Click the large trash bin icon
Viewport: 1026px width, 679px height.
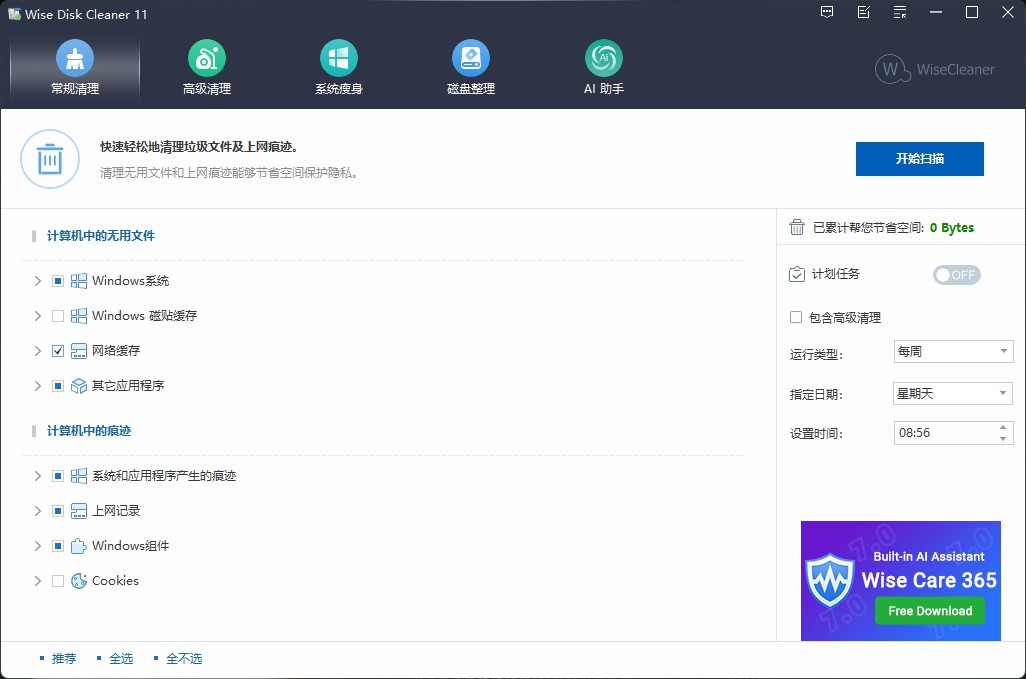pyautogui.click(x=50, y=159)
